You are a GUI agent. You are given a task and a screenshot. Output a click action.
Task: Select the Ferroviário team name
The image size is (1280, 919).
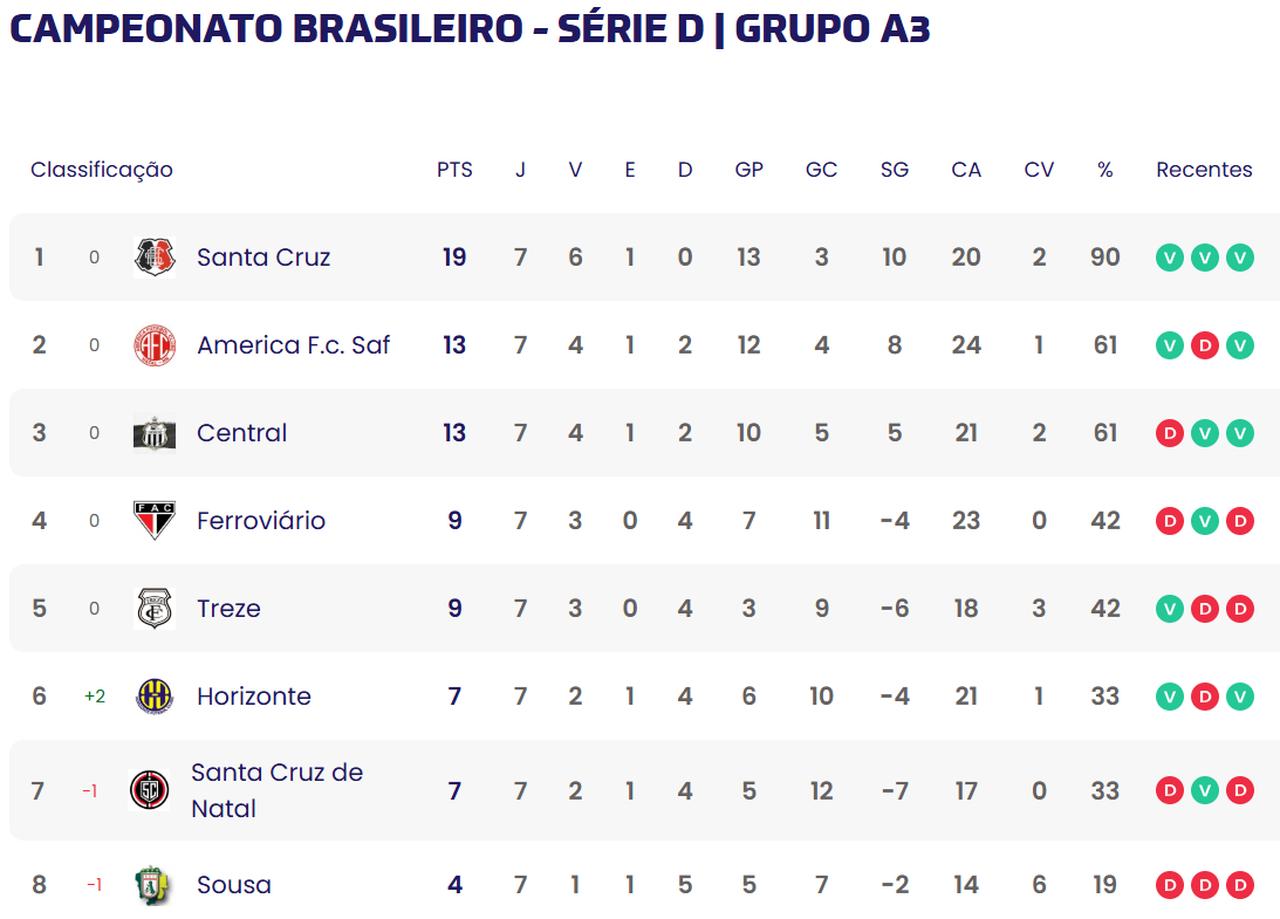261,520
